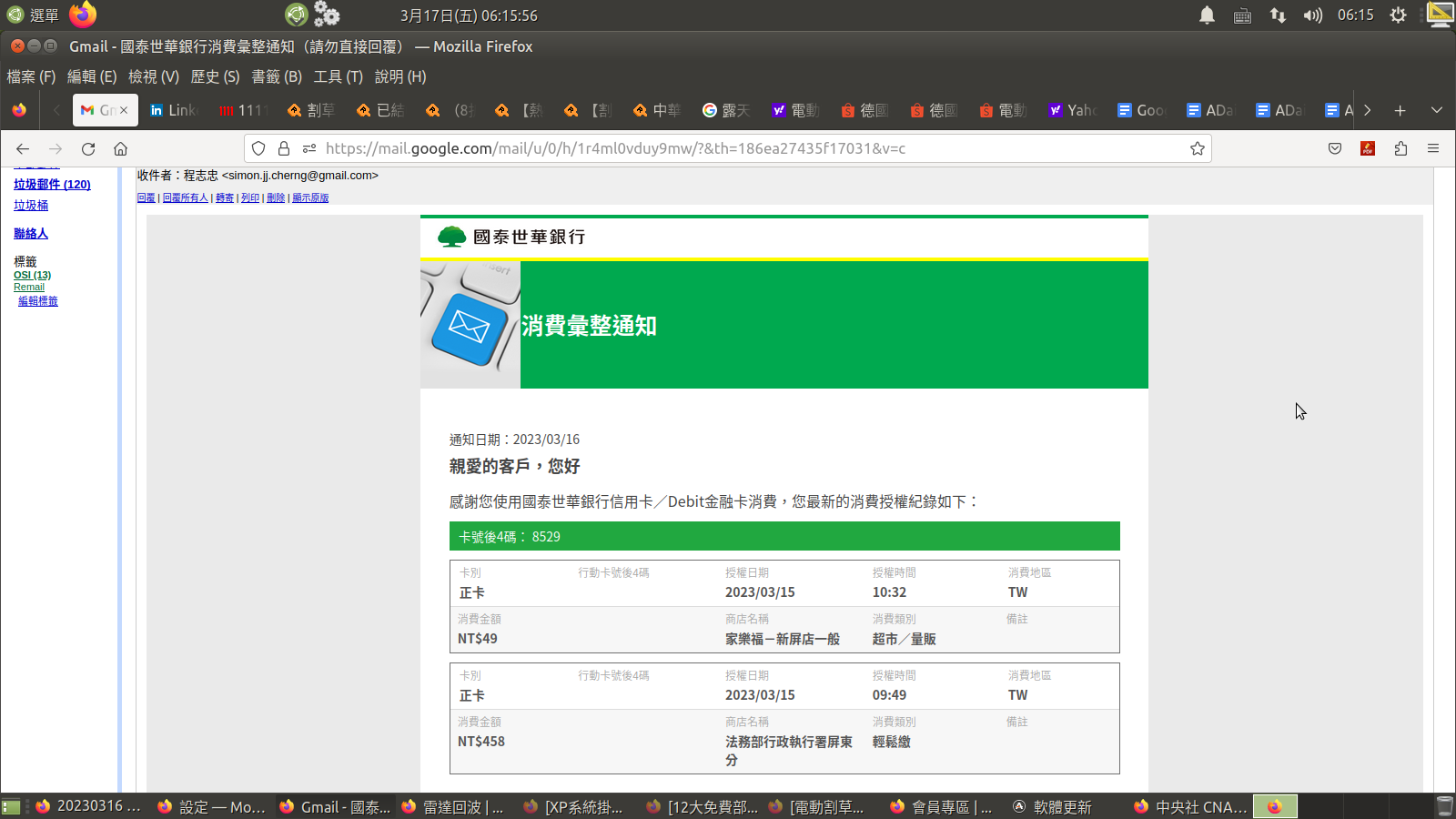Image resolution: width=1456 pixels, height=819 pixels.
Task: Click the 刪除 delete link
Action: (276, 197)
